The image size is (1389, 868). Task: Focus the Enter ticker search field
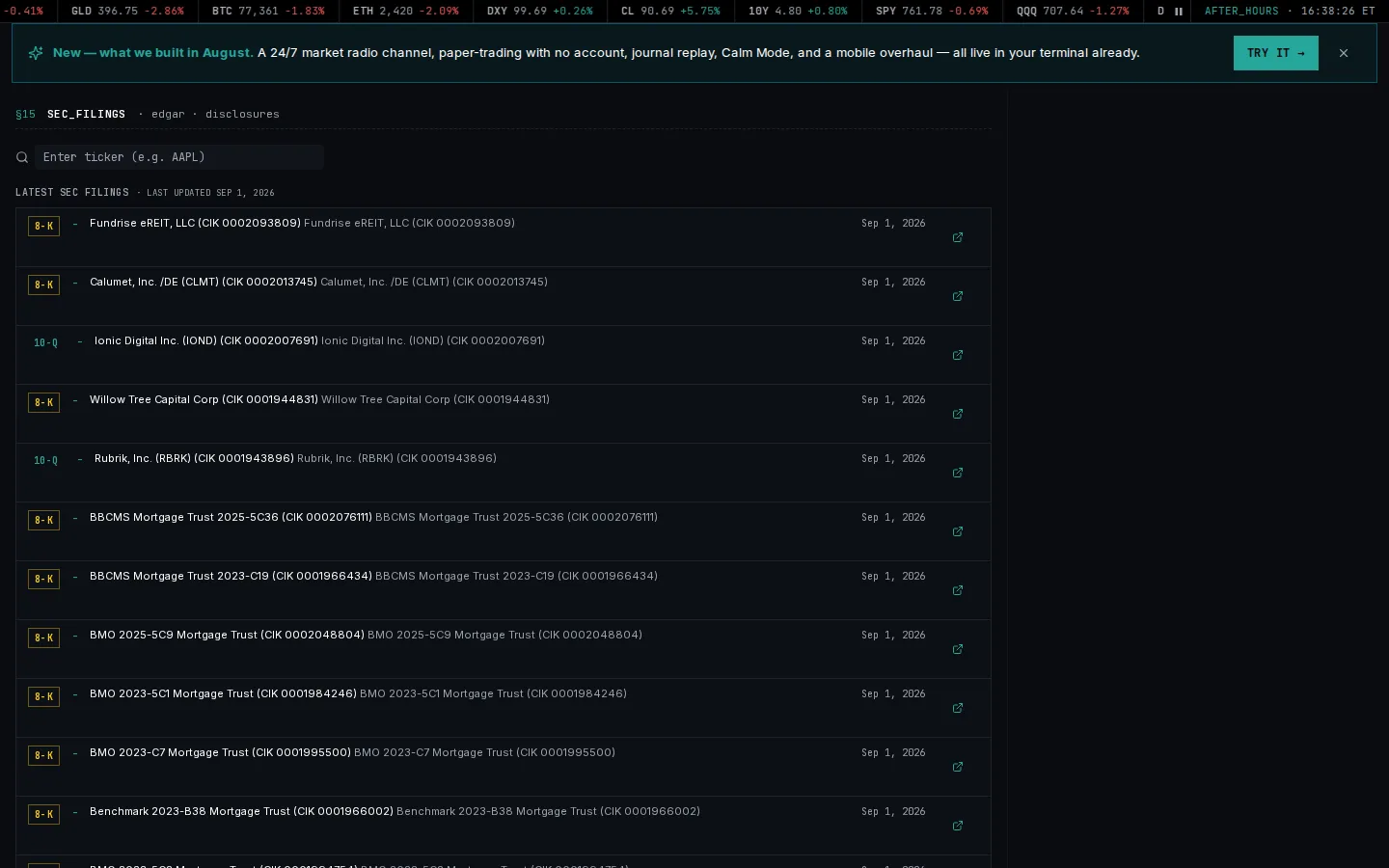click(179, 157)
